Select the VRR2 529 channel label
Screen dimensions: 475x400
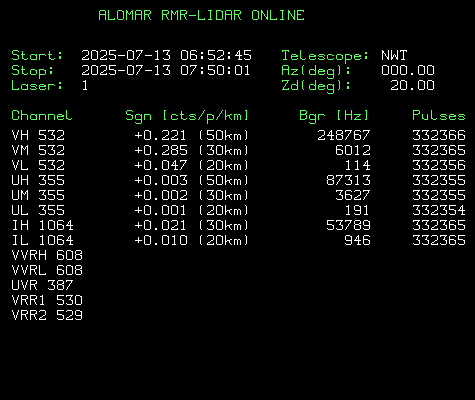pos(47,315)
